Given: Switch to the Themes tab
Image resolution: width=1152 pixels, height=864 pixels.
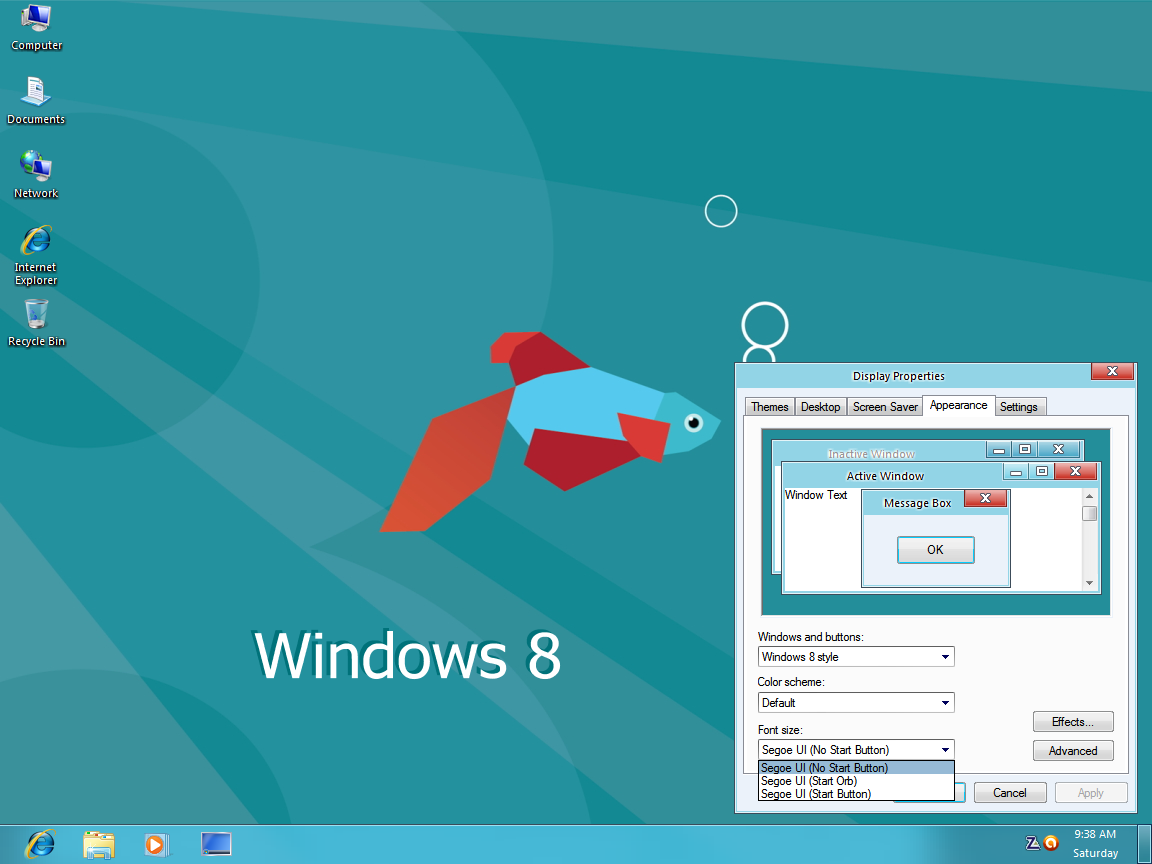Looking at the screenshot, I should 769,406.
